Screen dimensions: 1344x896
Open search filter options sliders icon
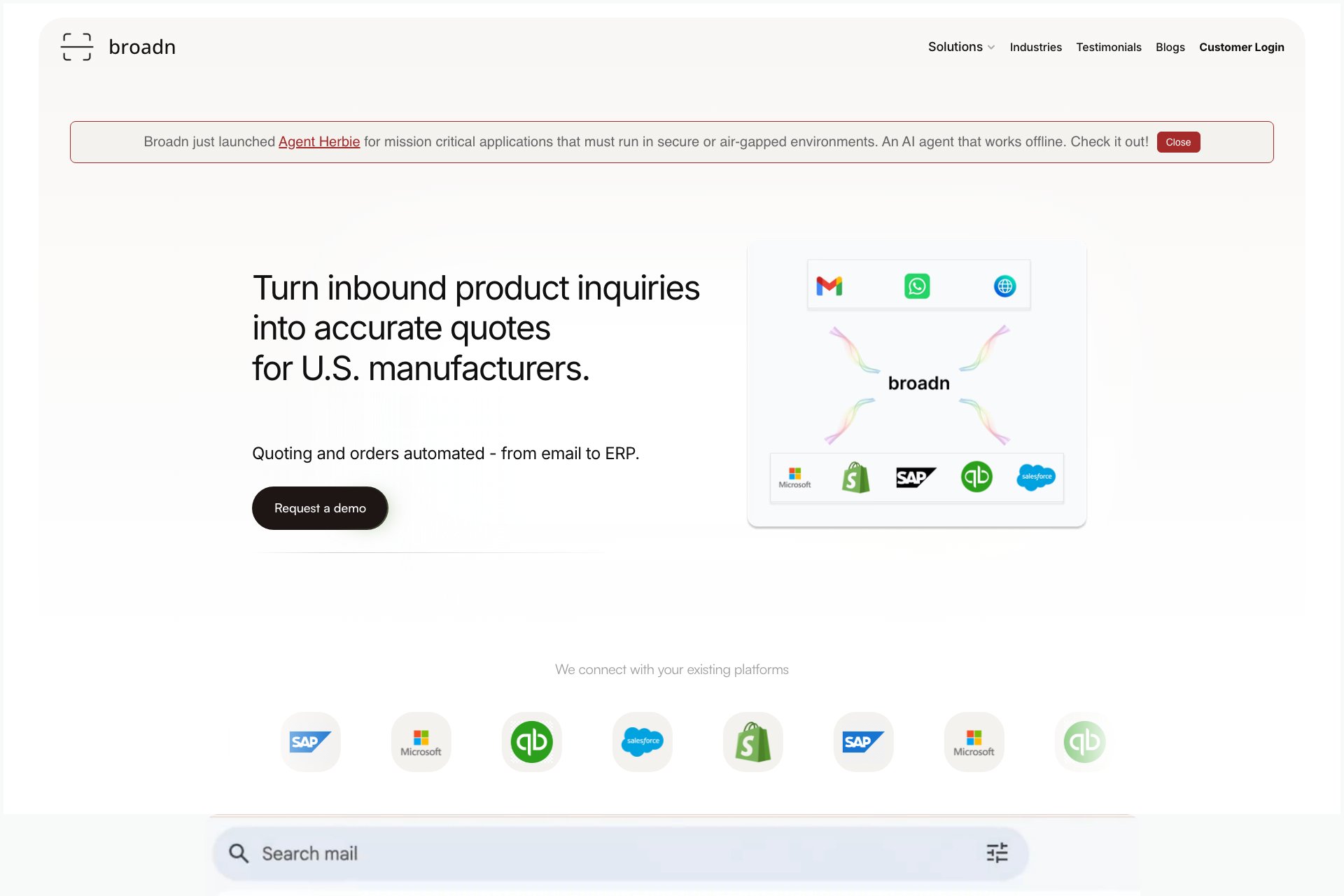tap(997, 853)
